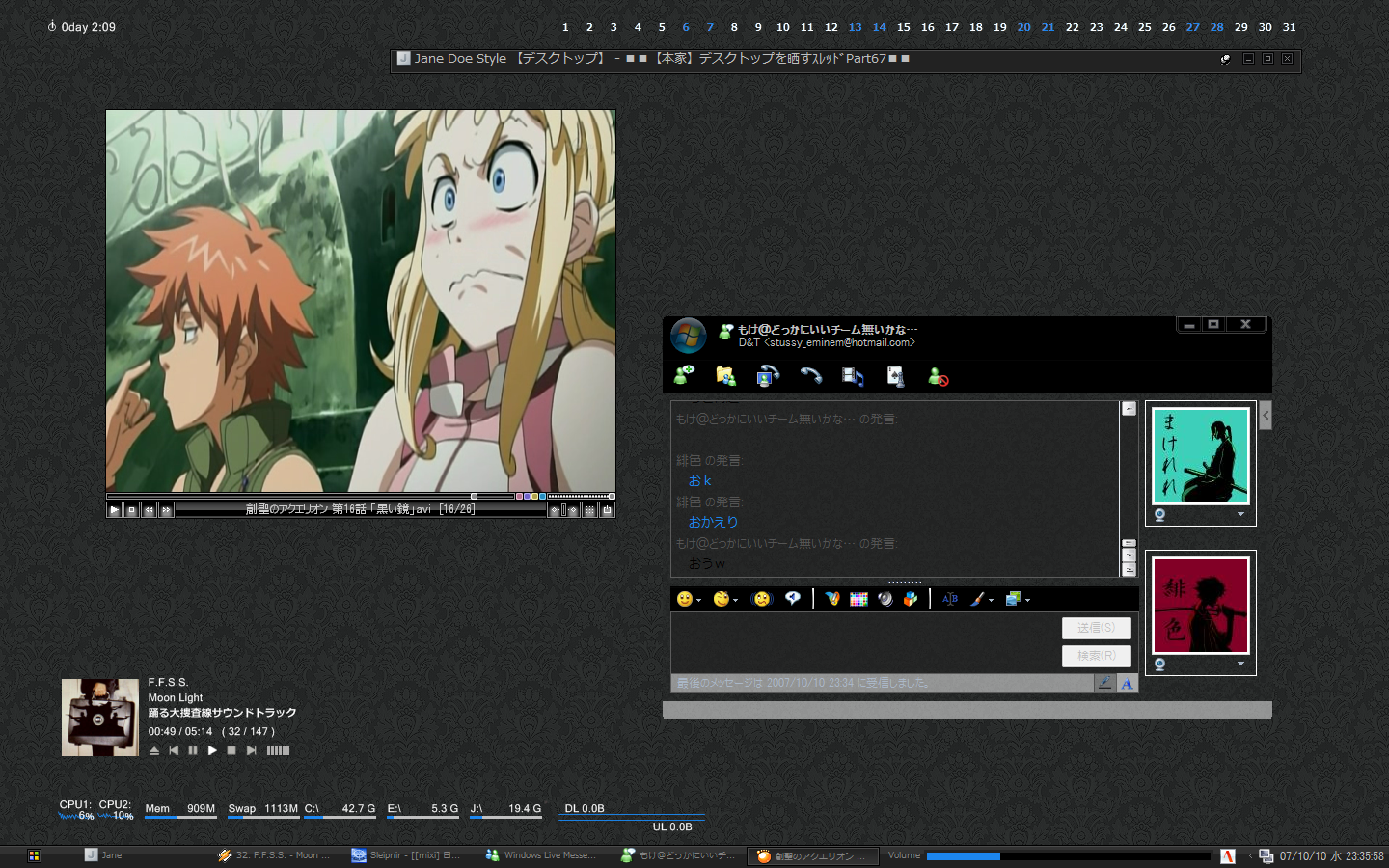Viewport: 1389px width, 868px height.
Task: Open the Windows Live Messenger taskbar item
Action: point(546,855)
